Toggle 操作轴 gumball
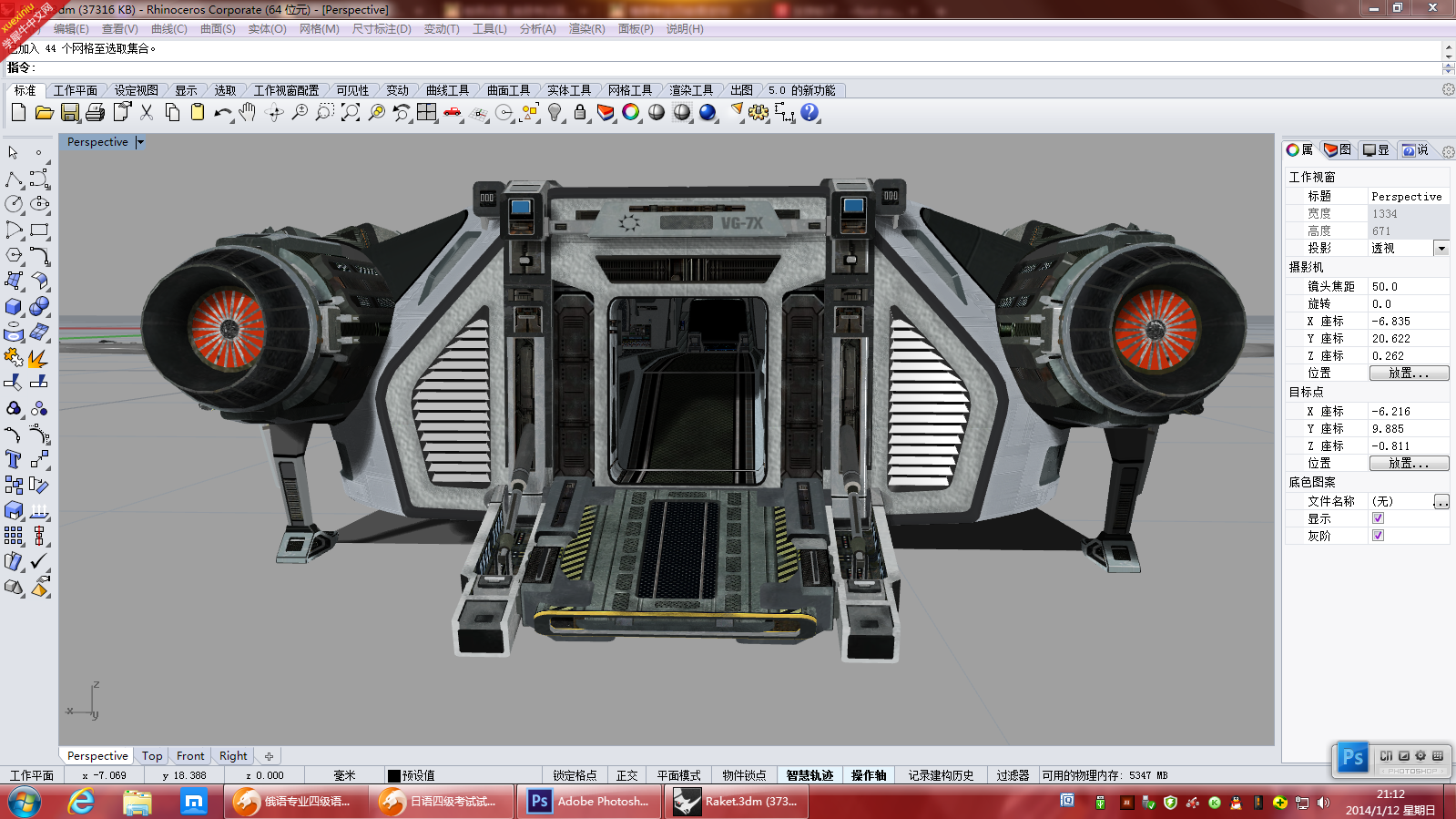The width and height of the screenshot is (1456, 819). 869,775
